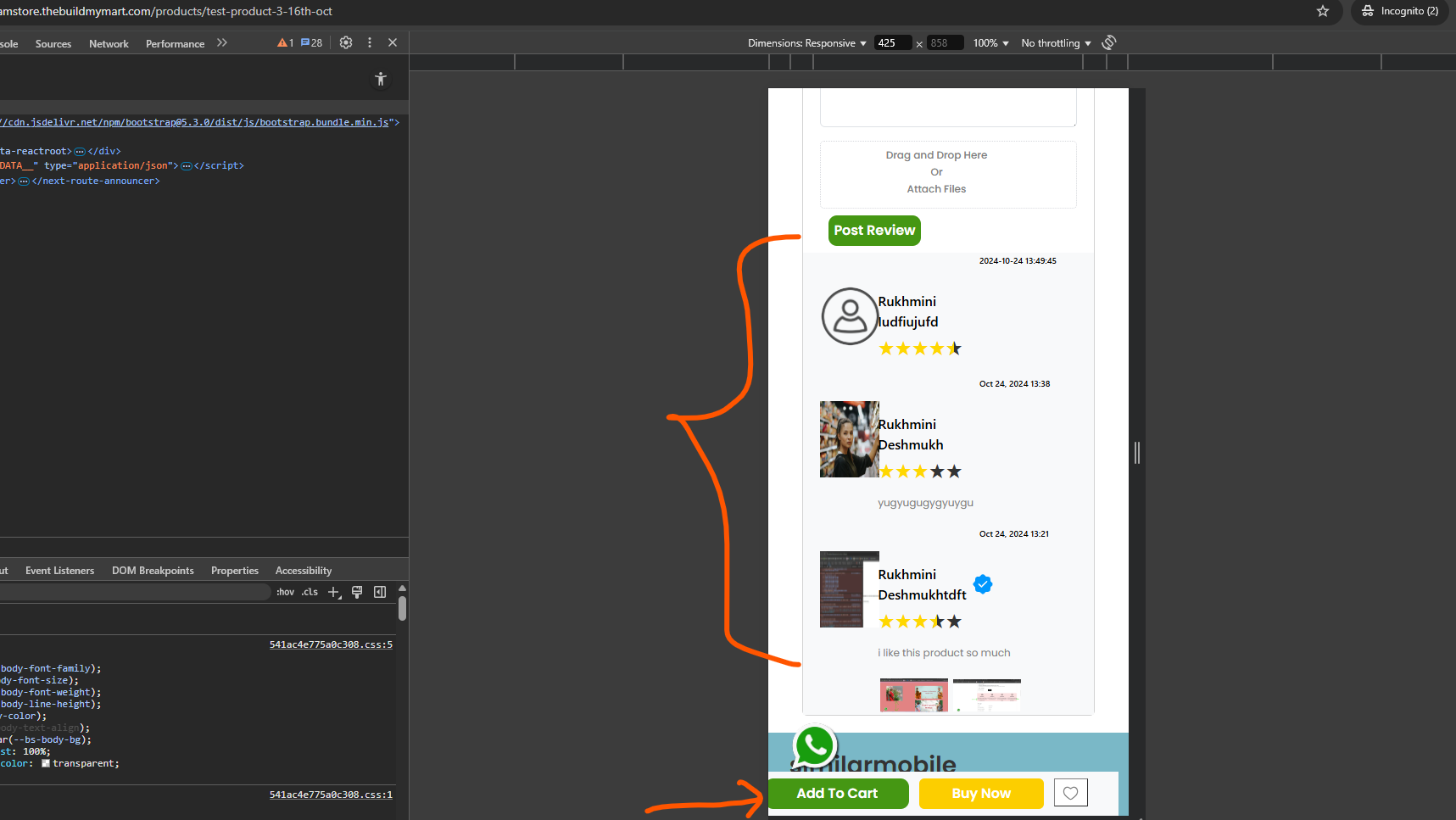Viewport: 1456px width, 820px height.
Task: Click the address bar URL
Action: pyautogui.click(x=166, y=11)
